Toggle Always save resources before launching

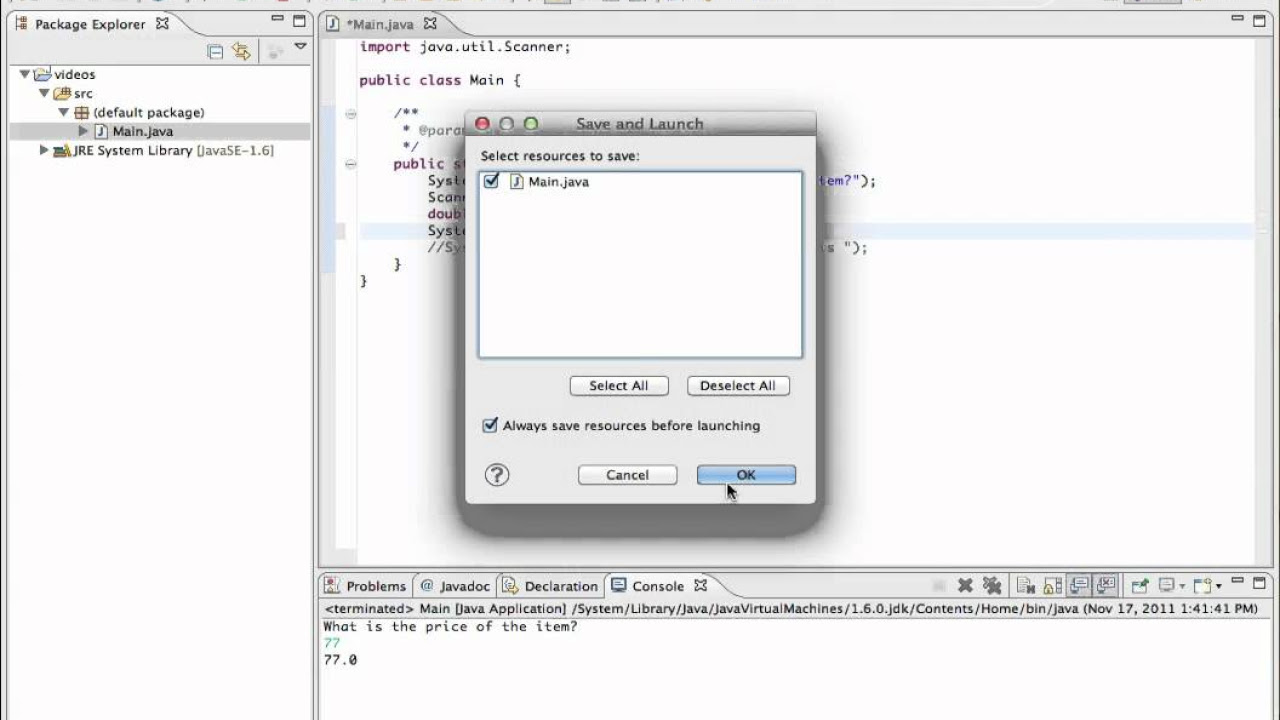tap(490, 425)
